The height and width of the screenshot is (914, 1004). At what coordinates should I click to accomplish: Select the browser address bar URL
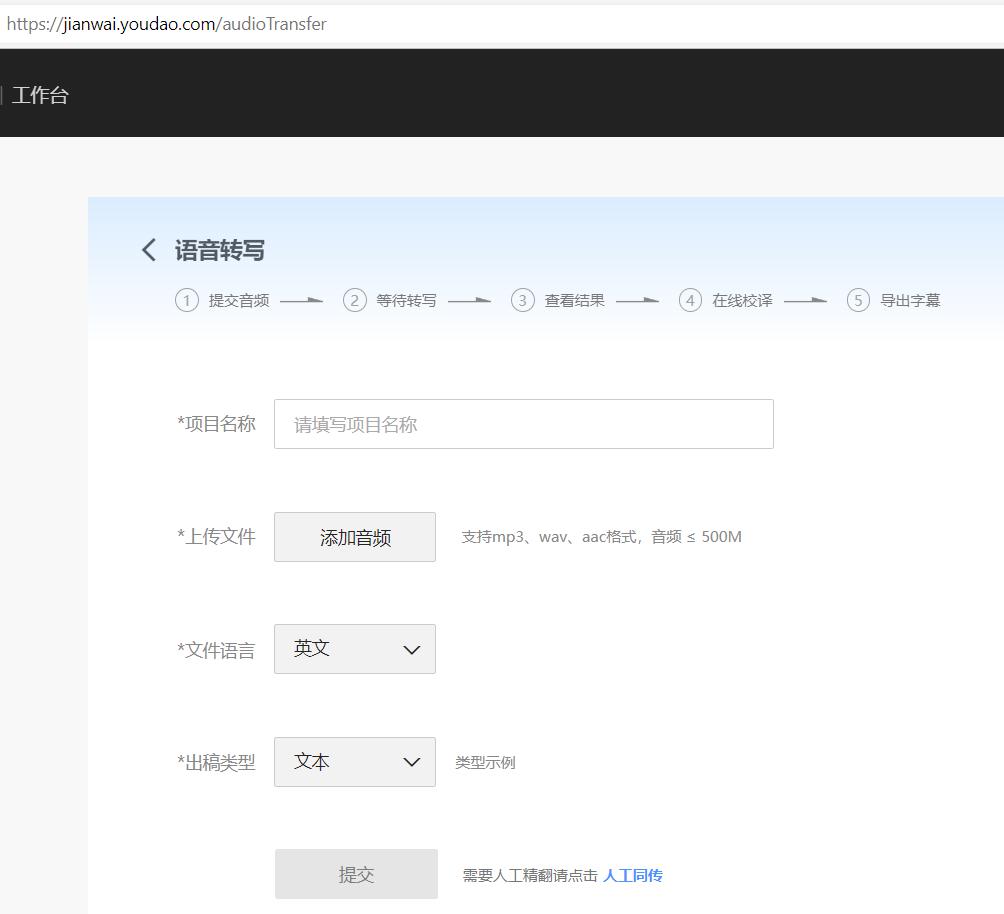pos(165,24)
